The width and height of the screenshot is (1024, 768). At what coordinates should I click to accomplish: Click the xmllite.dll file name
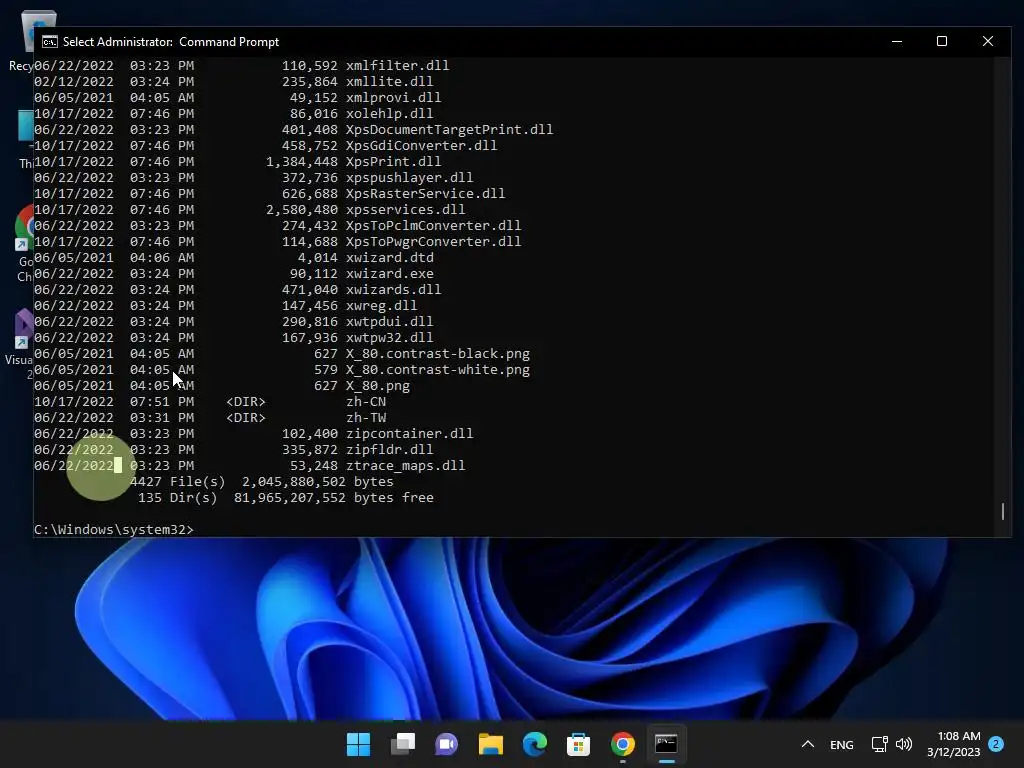point(389,82)
